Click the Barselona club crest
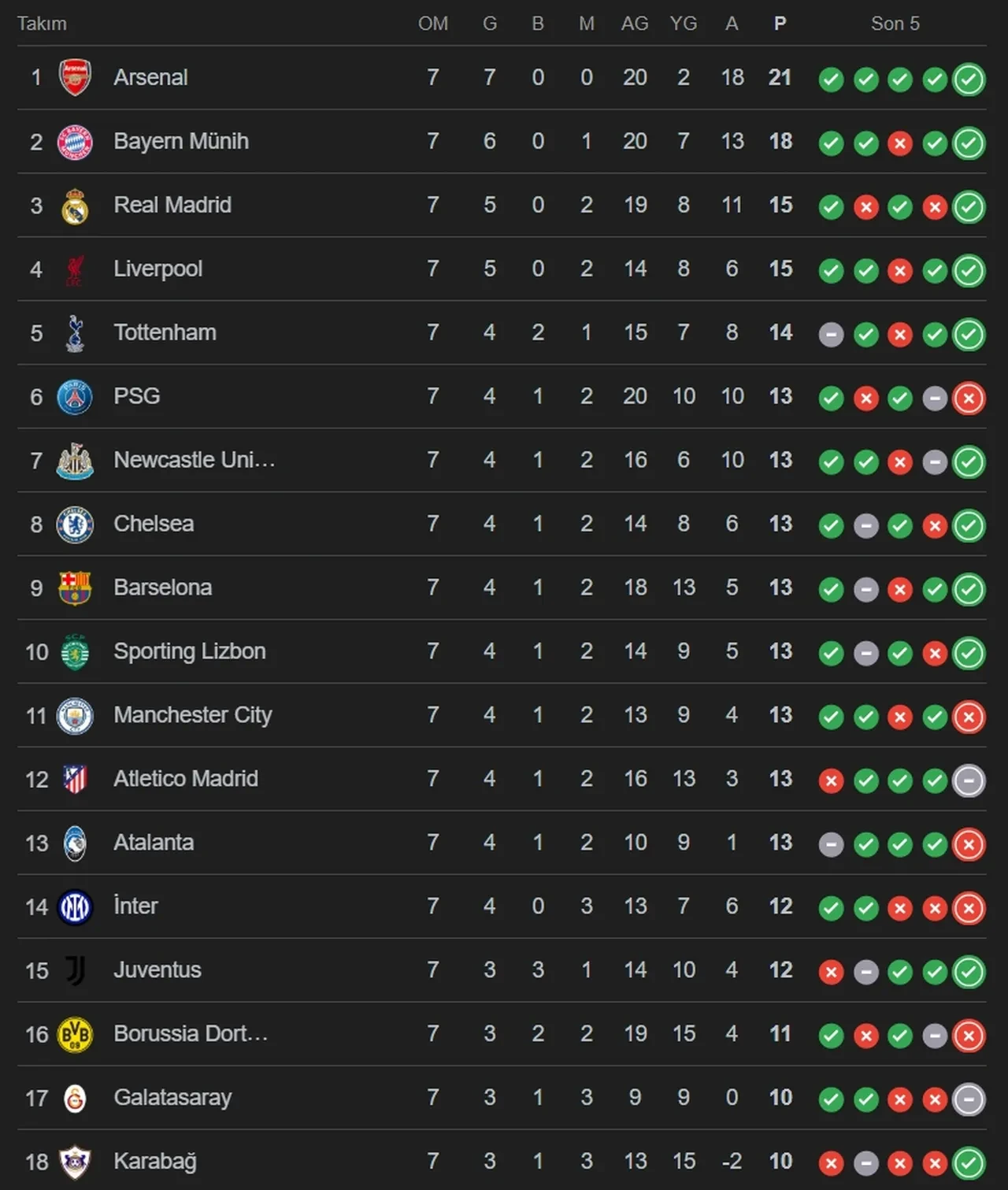The width and height of the screenshot is (1008, 1190). [75, 588]
